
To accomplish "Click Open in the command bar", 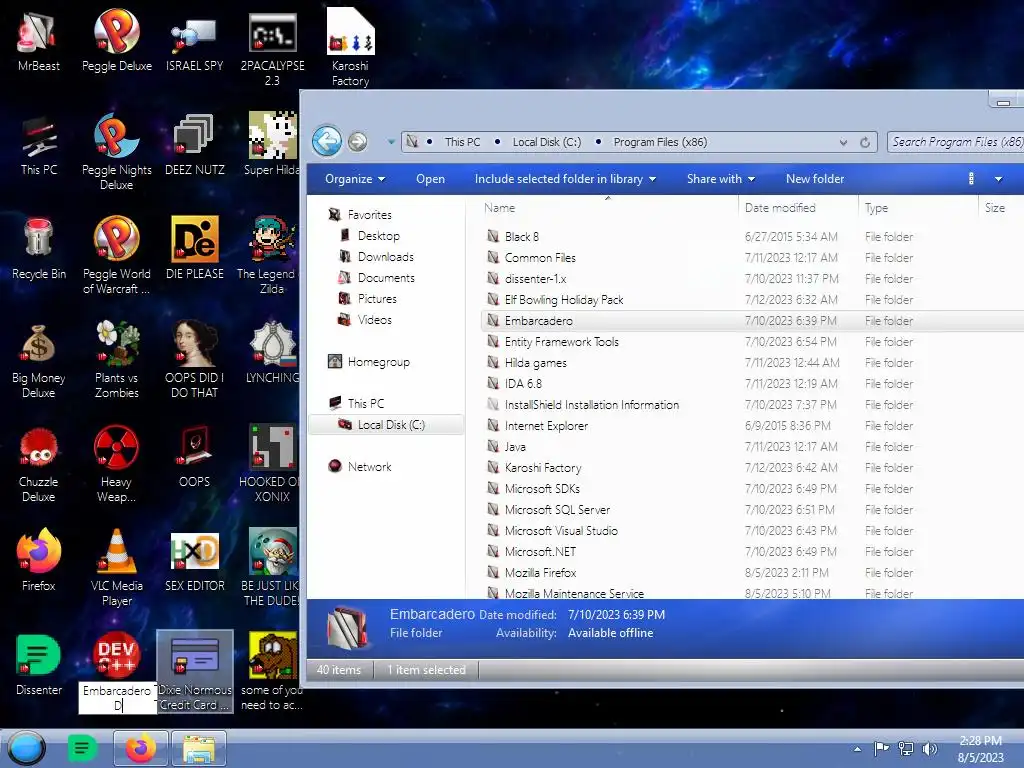I will coord(430,179).
